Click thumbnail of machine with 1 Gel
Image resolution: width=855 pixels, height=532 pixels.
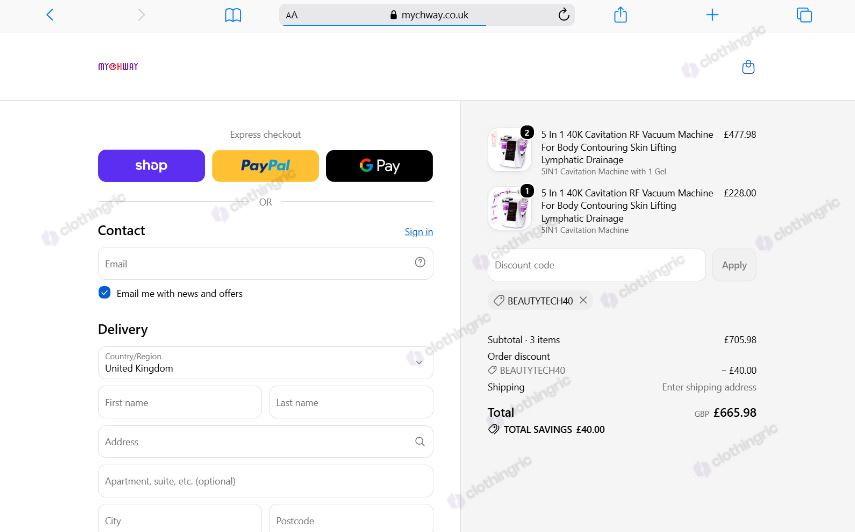tap(509, 149)
